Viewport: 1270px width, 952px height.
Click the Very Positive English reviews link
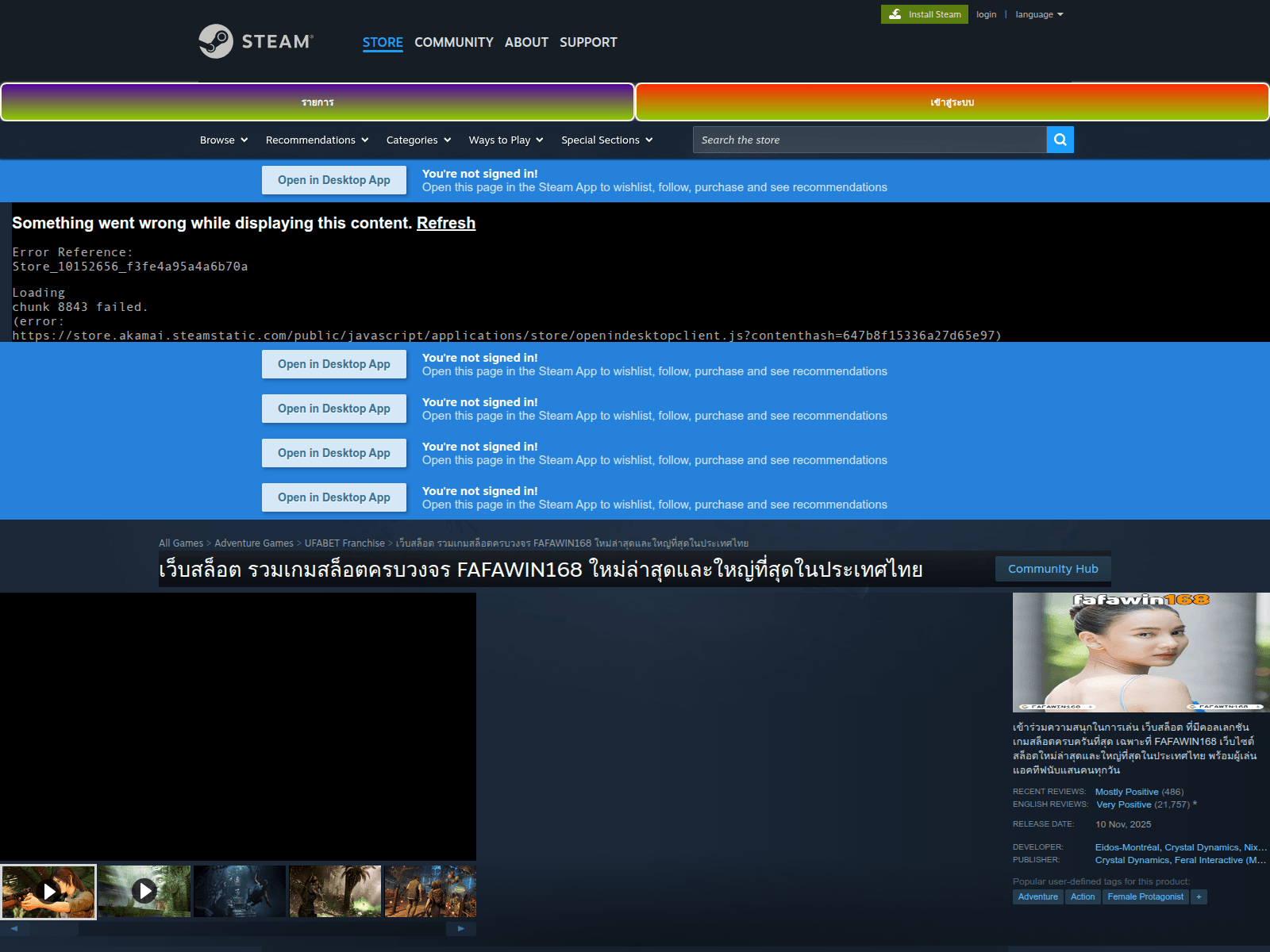pyautogui.click(x=1123, y=804)
